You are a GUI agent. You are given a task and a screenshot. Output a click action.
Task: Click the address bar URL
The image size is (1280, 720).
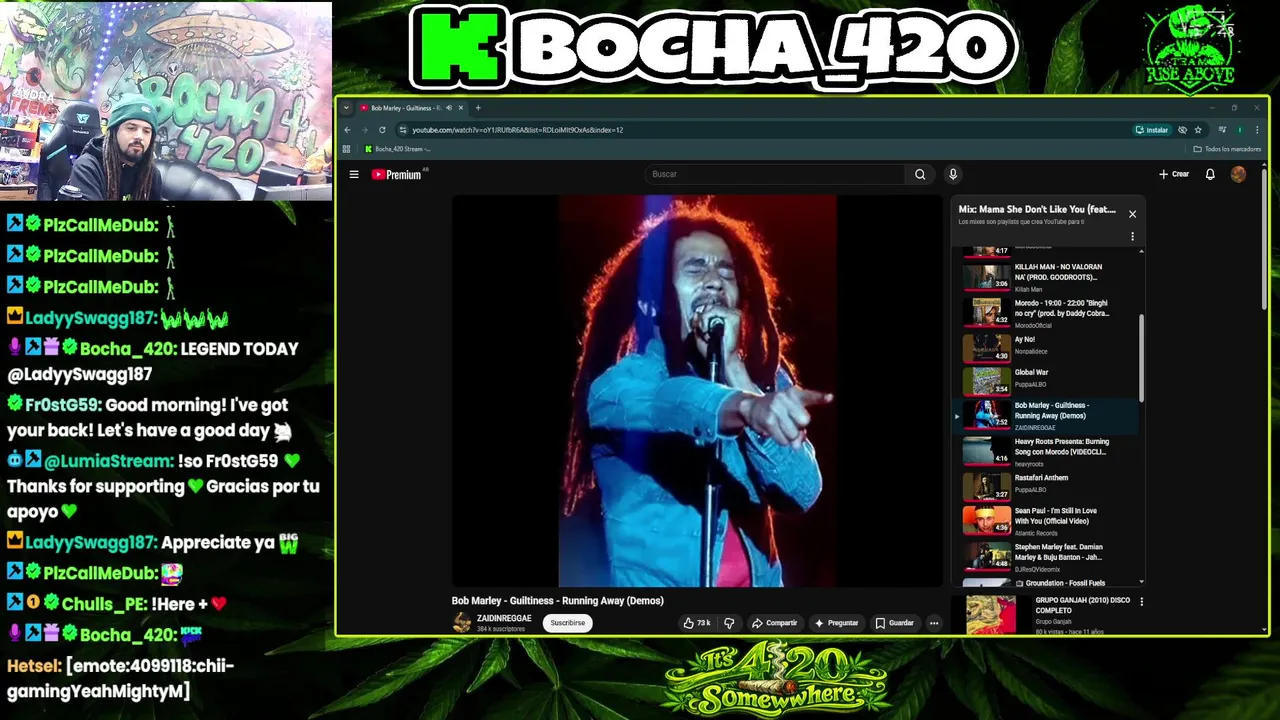click(x=518, y=130)
